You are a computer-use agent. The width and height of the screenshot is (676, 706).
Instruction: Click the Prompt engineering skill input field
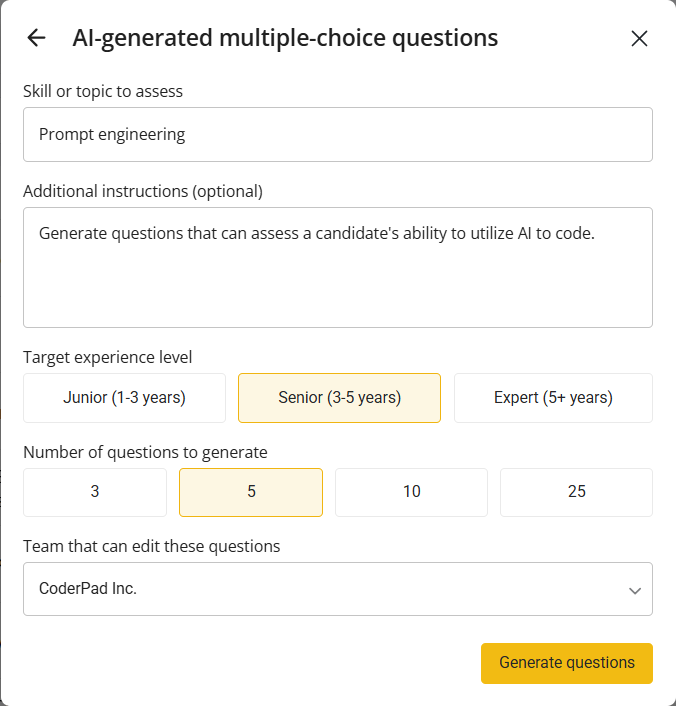point(337,134)
